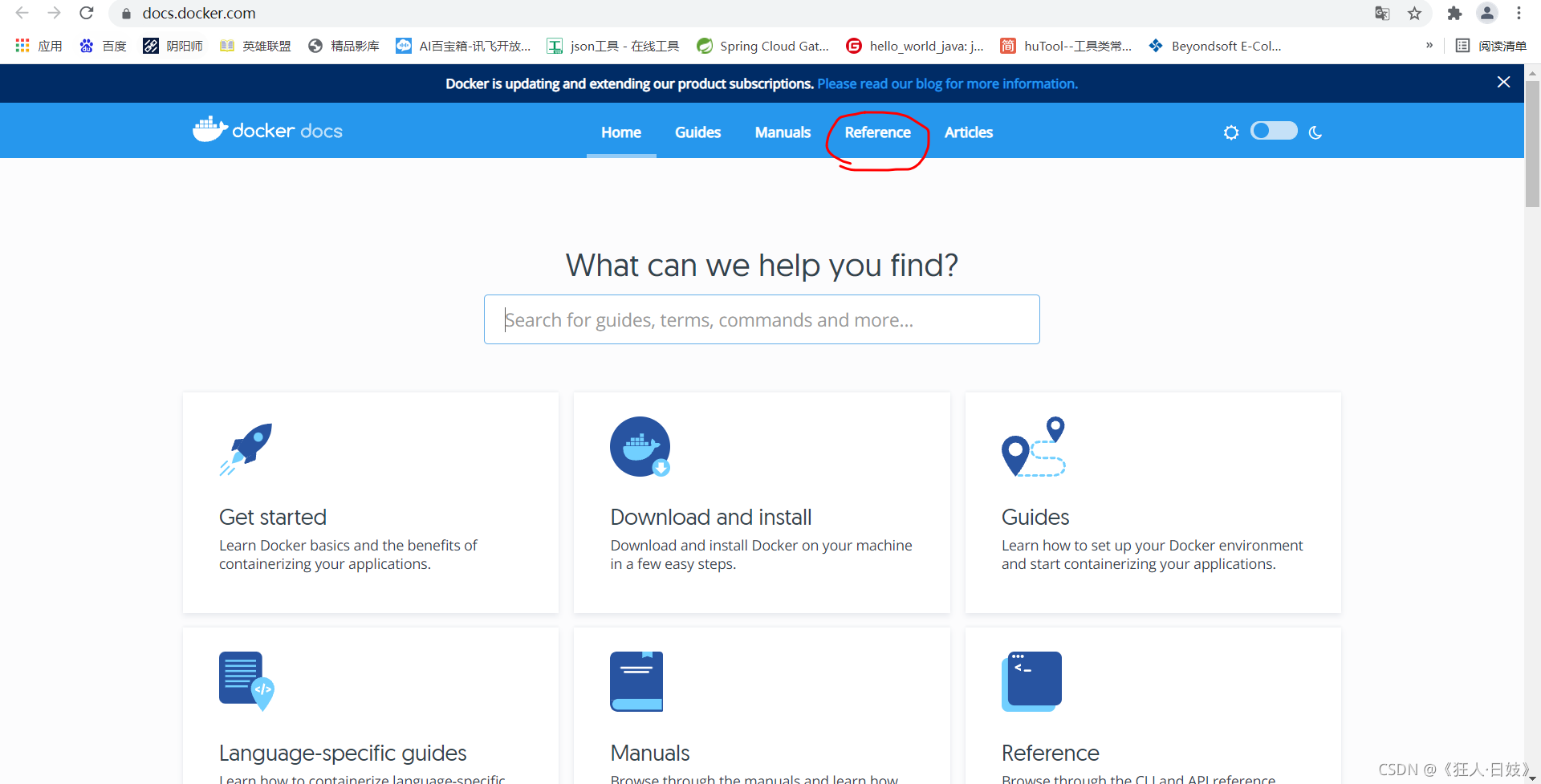
Task: Open the 应用 apps bookmark
Action: 39,46
